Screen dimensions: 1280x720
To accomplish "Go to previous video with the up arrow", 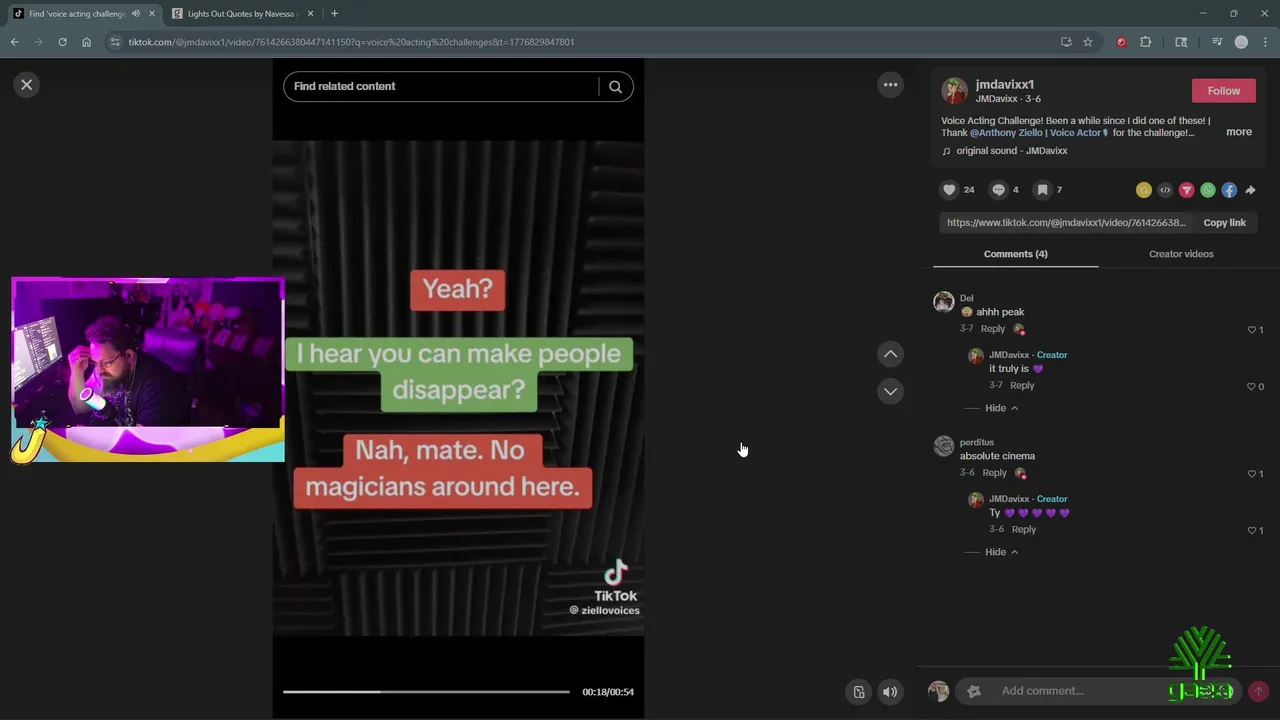I will [890, 354].
